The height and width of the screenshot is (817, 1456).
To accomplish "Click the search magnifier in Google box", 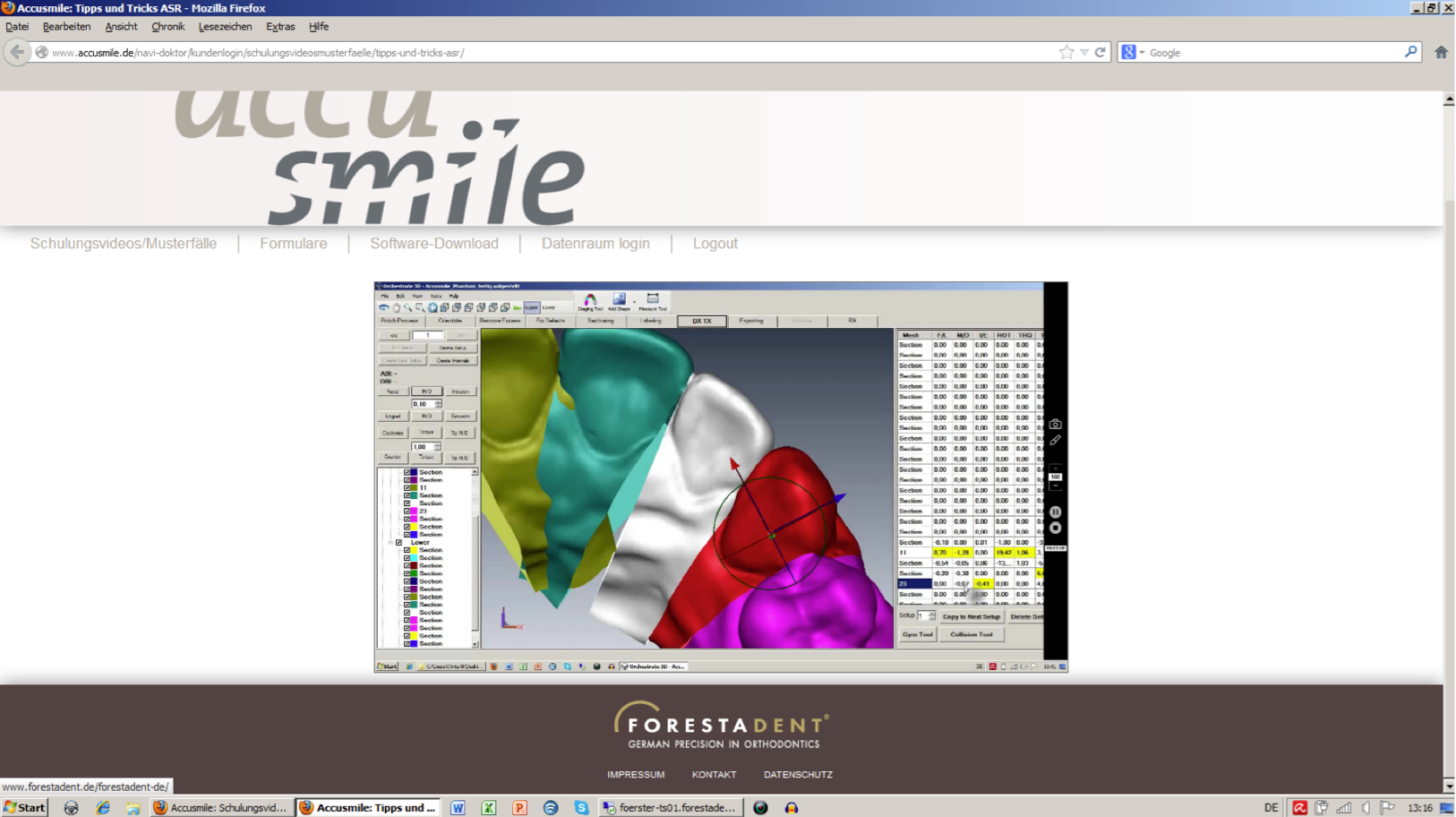I will tap(1410, 52).
